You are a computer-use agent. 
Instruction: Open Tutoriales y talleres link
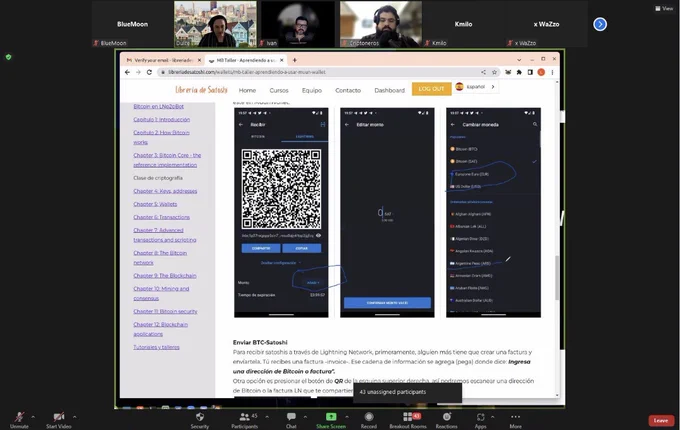click(x=156, y=347)
